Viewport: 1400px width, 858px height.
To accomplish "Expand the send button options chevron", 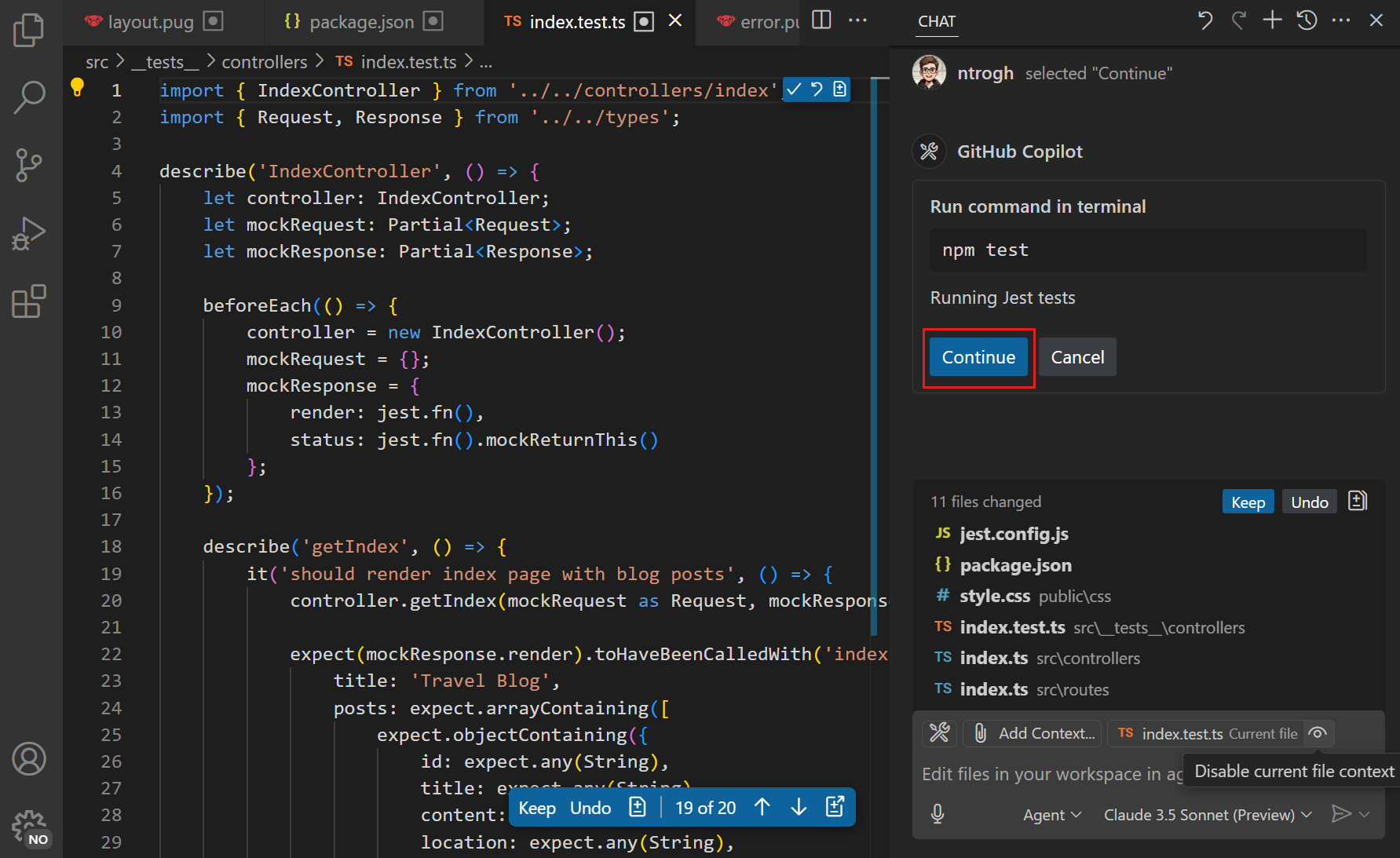I will coord(1364,814).
